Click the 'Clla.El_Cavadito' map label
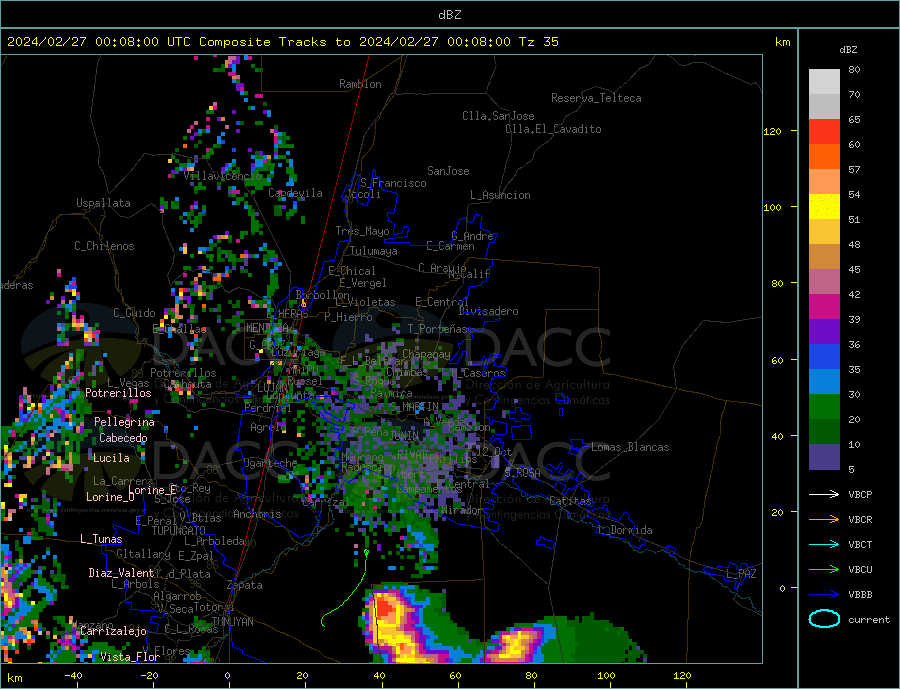900x689 pixels. (x=553, y=129)
